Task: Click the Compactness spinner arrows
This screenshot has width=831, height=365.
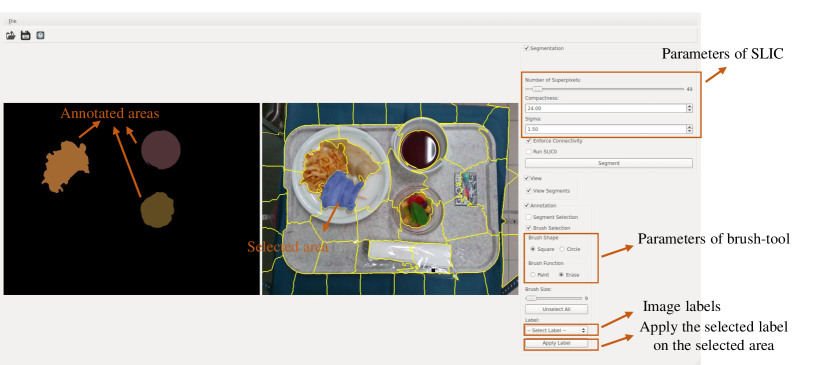Action: click(x=689, y=108)
